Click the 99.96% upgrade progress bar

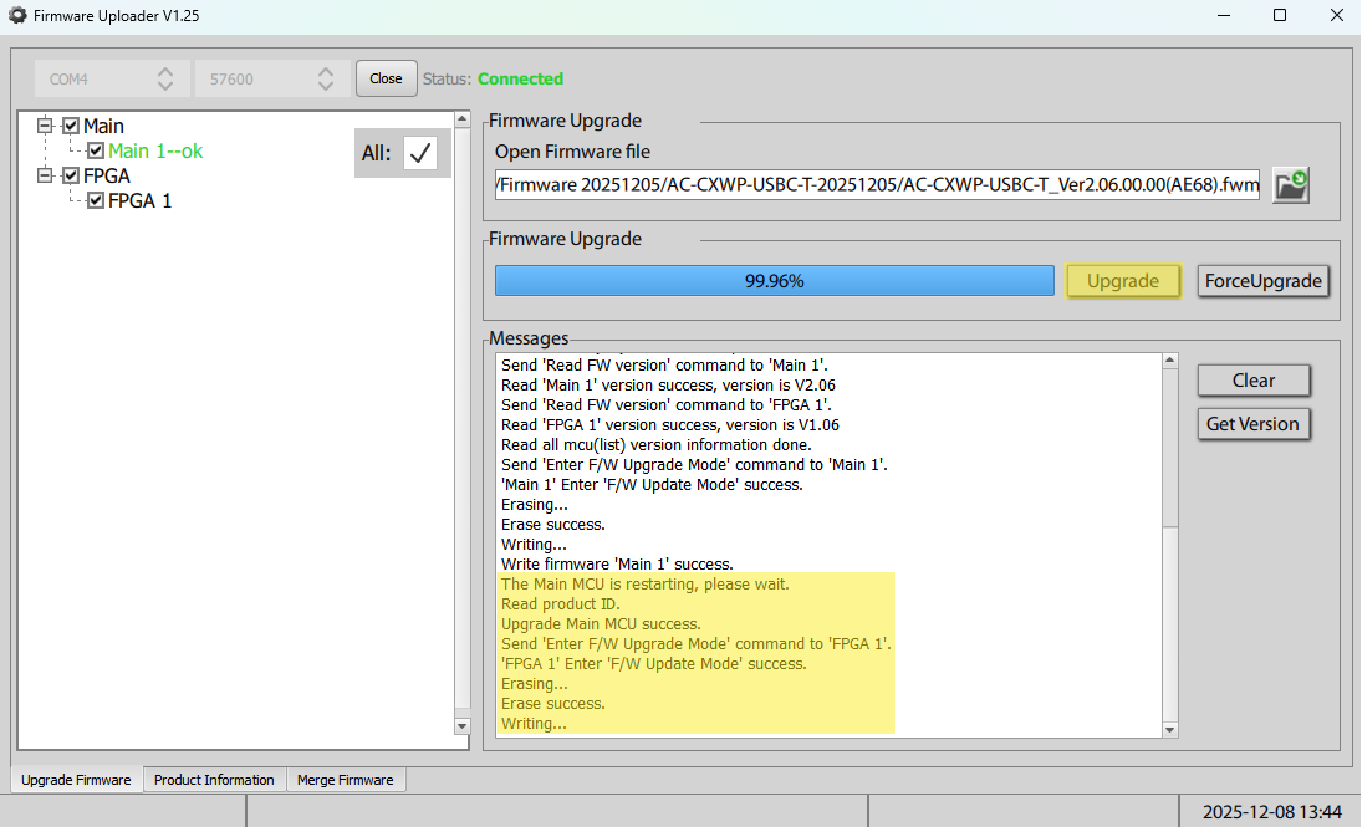[774, 281]
